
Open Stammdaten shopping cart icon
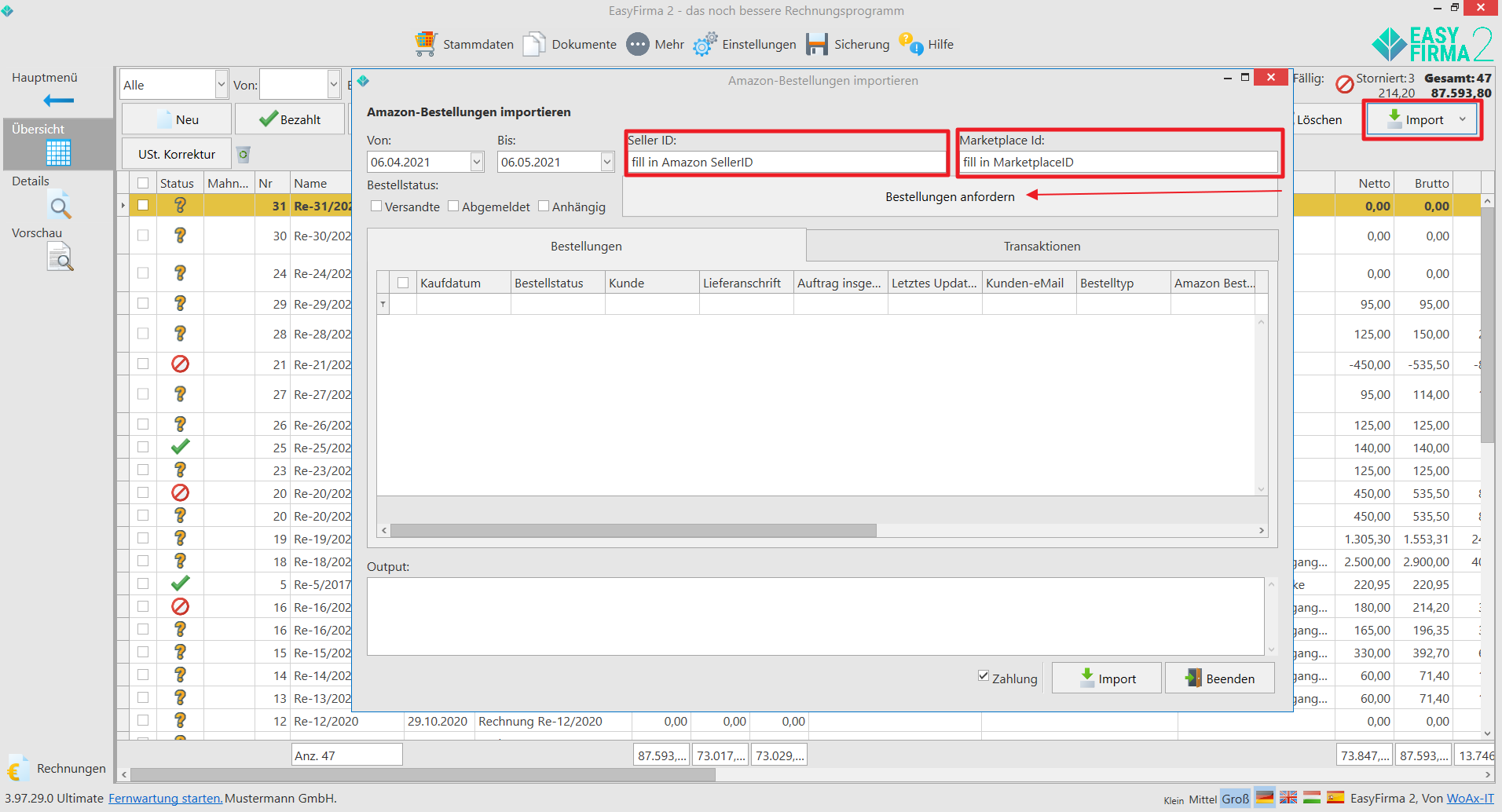click(425, 44)
